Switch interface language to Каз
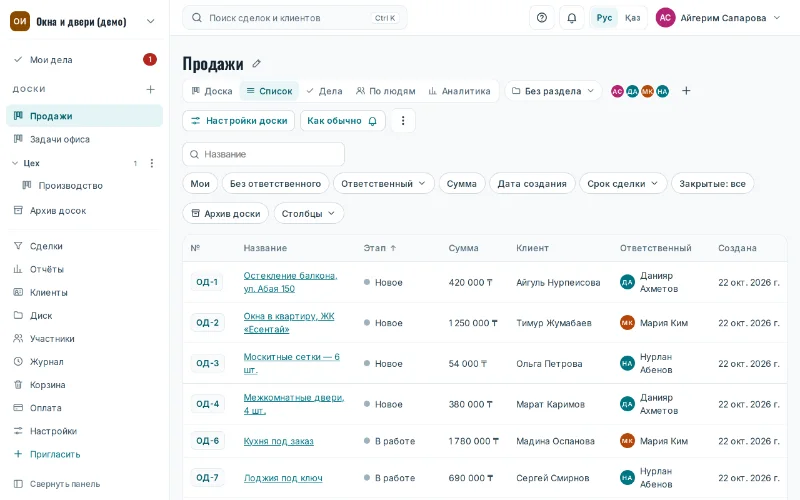This screenshot has width=800, height=500. (632, 18)
